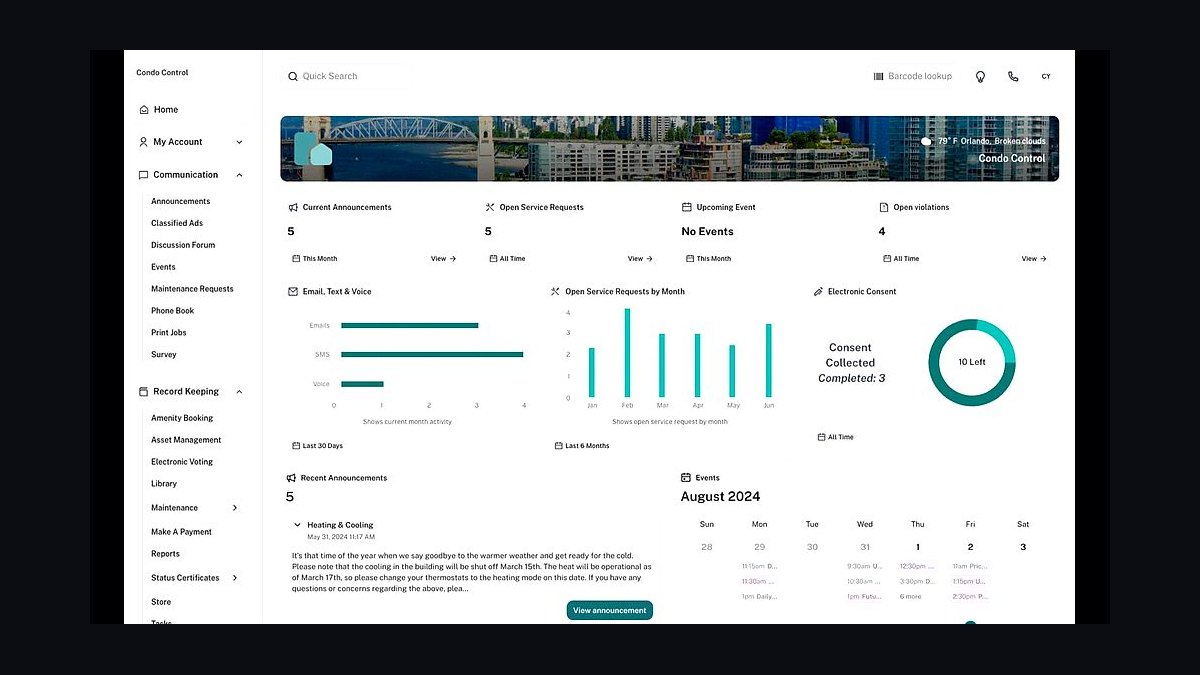Open the Announcements menu item
Viewport: 1200px width, 675px height.
tap(181, 201)
